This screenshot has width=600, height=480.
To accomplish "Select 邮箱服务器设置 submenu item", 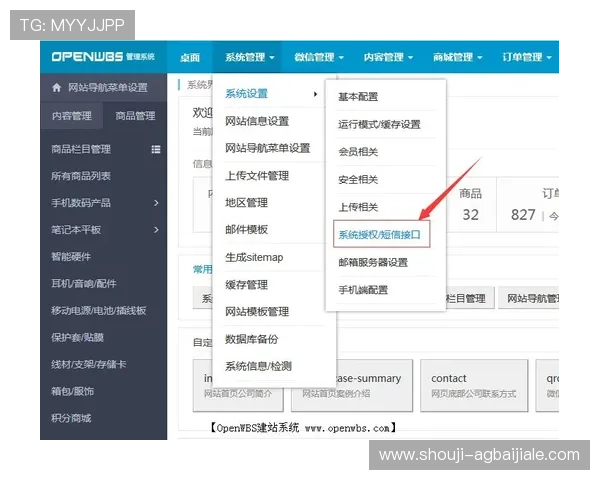I will 373,262.
